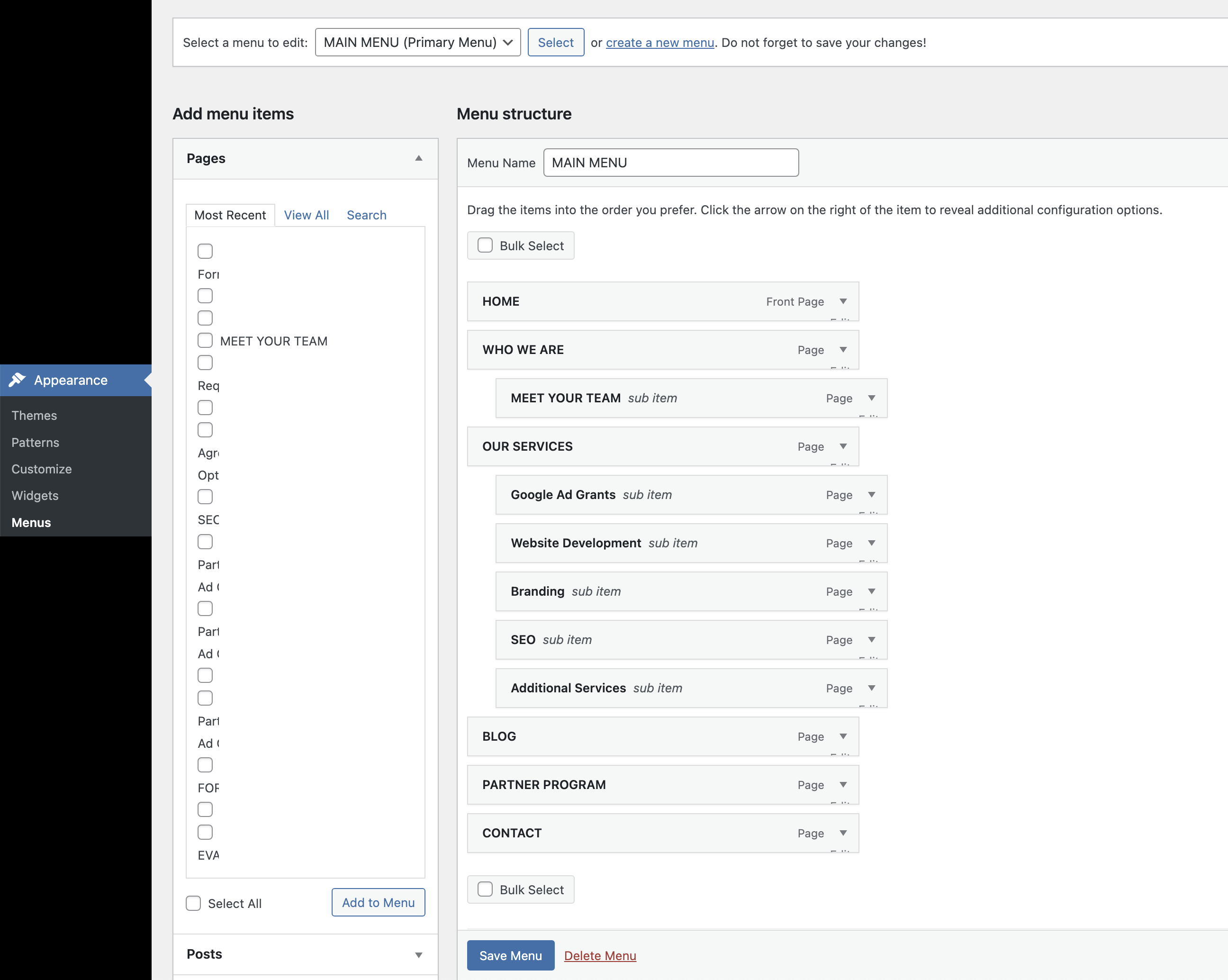Expand MEET YOUR TEAM sub item arrow
The height and width of the screenshot is (980, 1228).
(871, 398)
